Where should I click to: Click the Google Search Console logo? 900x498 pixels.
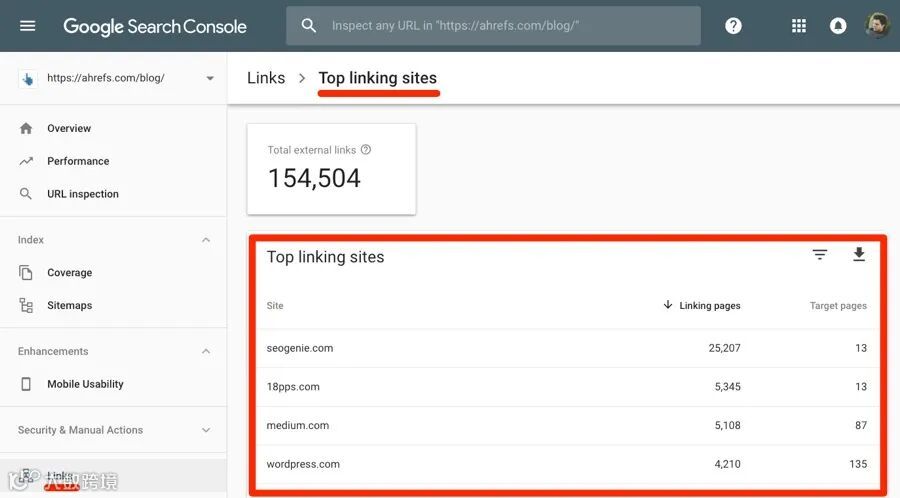pyautogui.click(x=155, y=26)
